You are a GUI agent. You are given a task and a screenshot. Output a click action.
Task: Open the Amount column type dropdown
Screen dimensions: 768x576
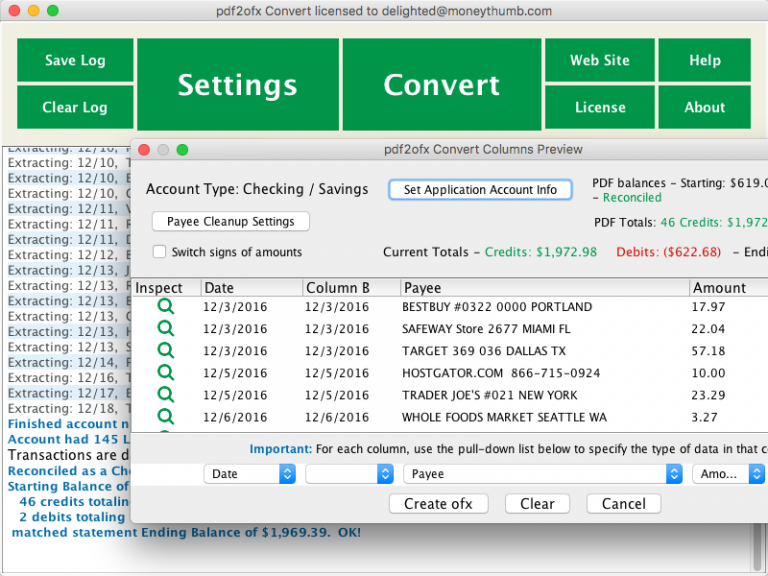coord(728,474)
